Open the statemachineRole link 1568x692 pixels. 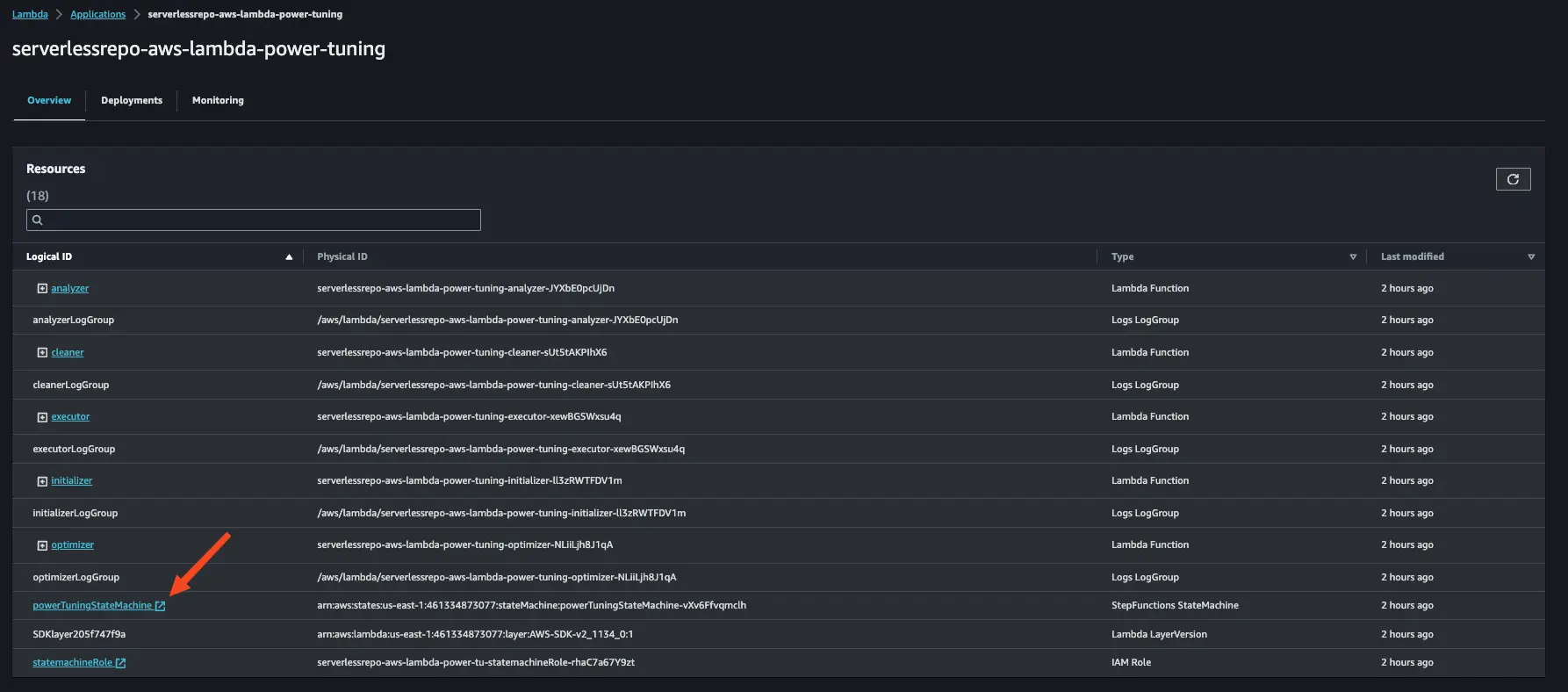(x=72, y=662)
